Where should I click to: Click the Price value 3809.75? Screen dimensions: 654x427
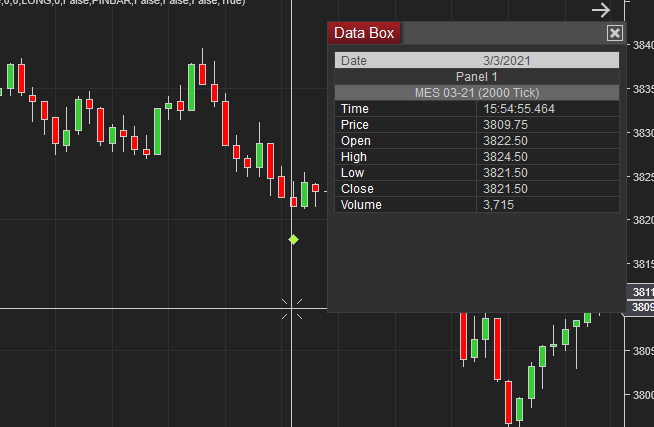click(x=505, y=125)
